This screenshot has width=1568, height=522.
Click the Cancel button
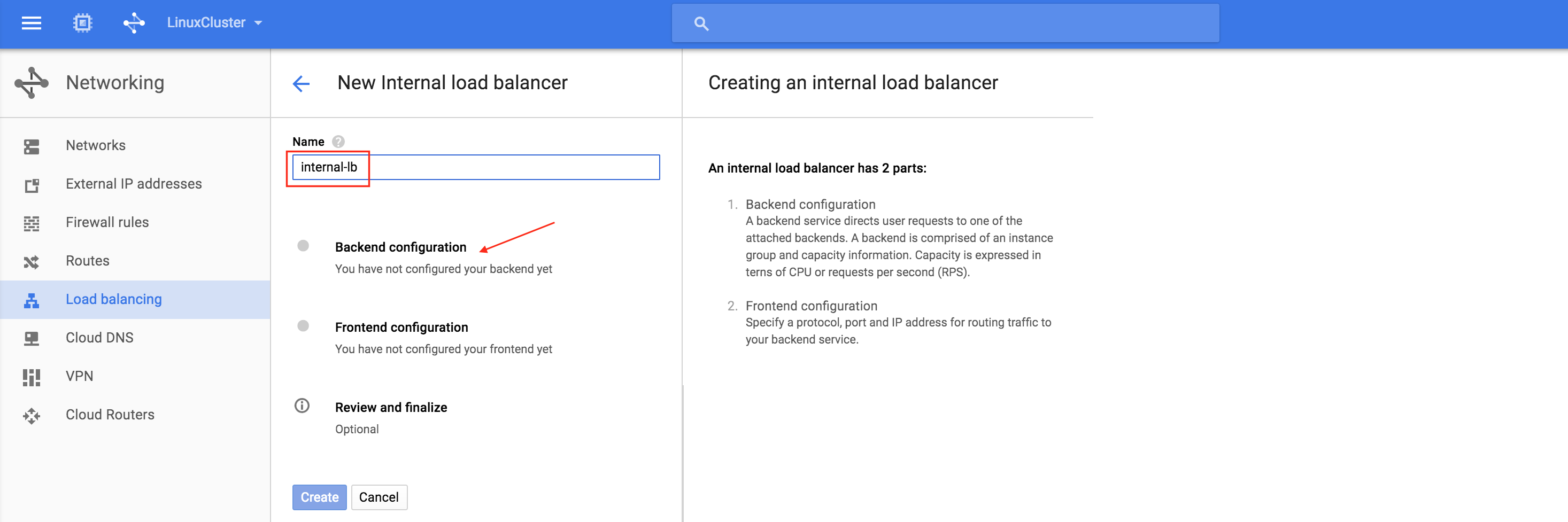coord(379,497)
